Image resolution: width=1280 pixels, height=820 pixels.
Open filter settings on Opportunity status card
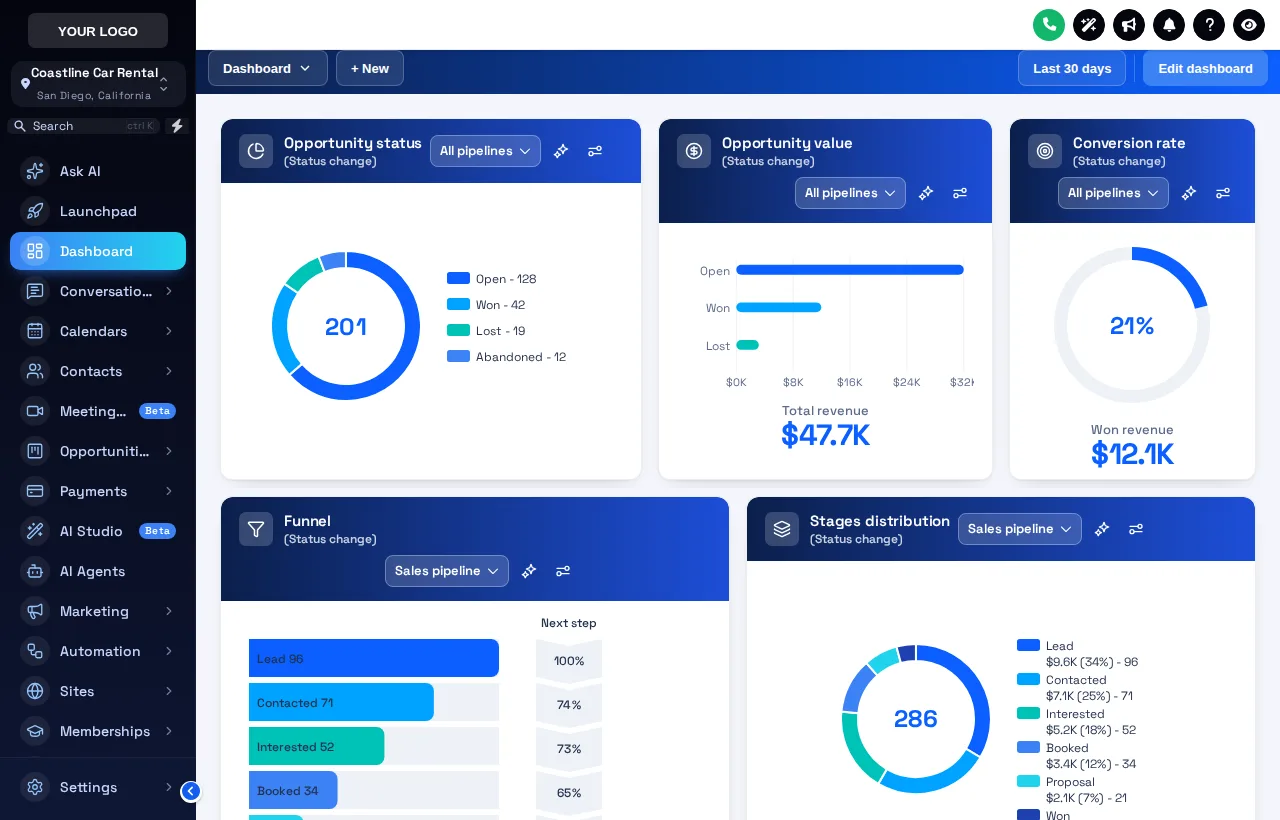tap(595, 151)
